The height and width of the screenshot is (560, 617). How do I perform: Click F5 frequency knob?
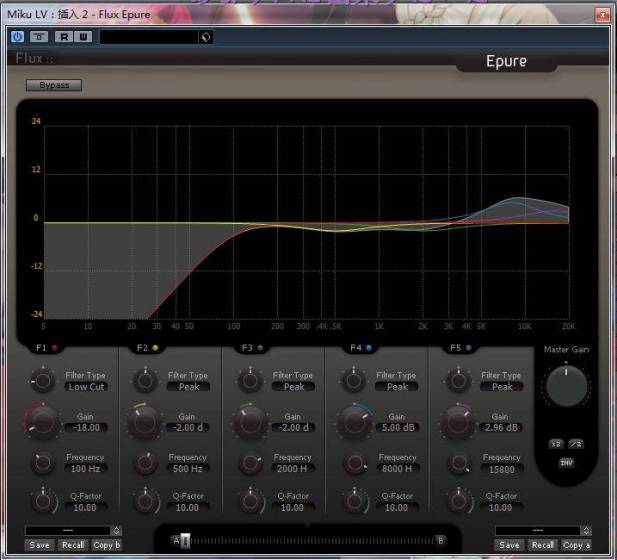click(458, 463)
